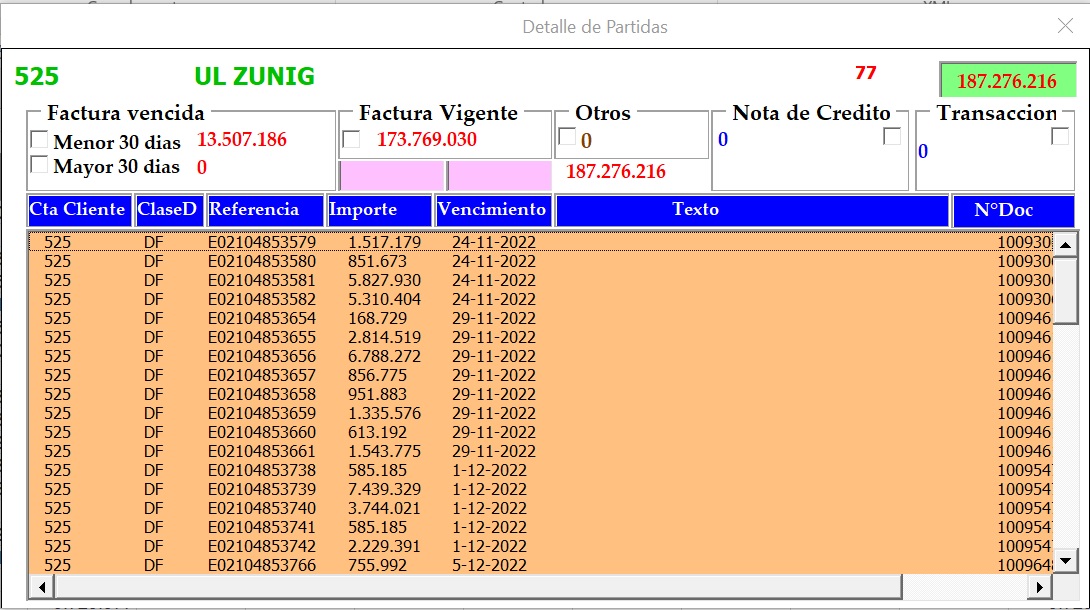
Task: Select row with reference E02104853658
Action: (x=541, y=394)
